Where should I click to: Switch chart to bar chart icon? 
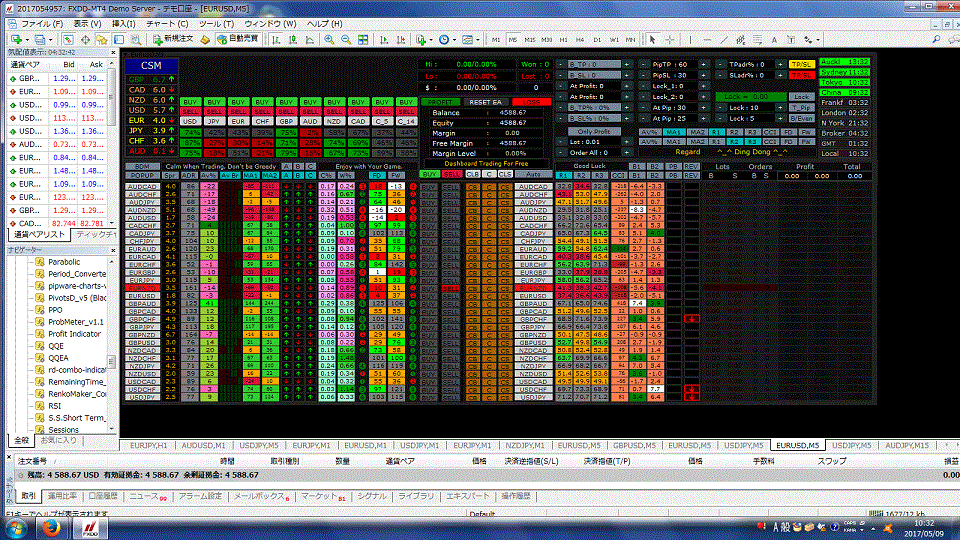tap(276, 40)
